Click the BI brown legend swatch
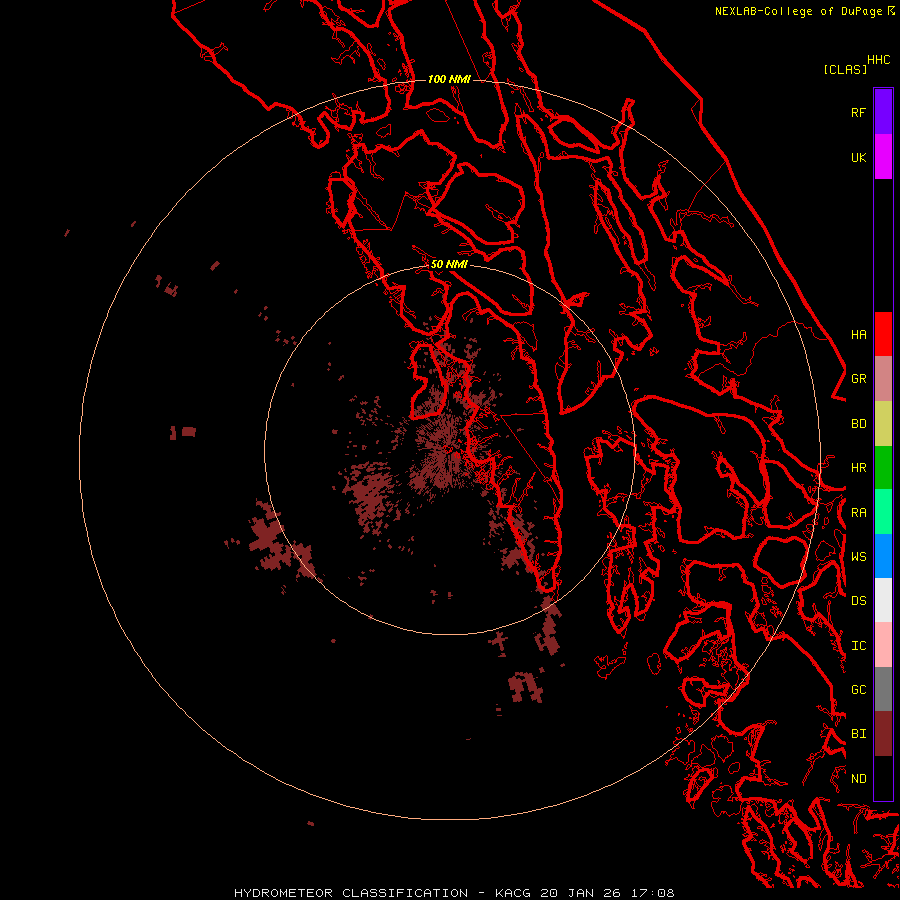900x900 pixels. pos(883,734)
